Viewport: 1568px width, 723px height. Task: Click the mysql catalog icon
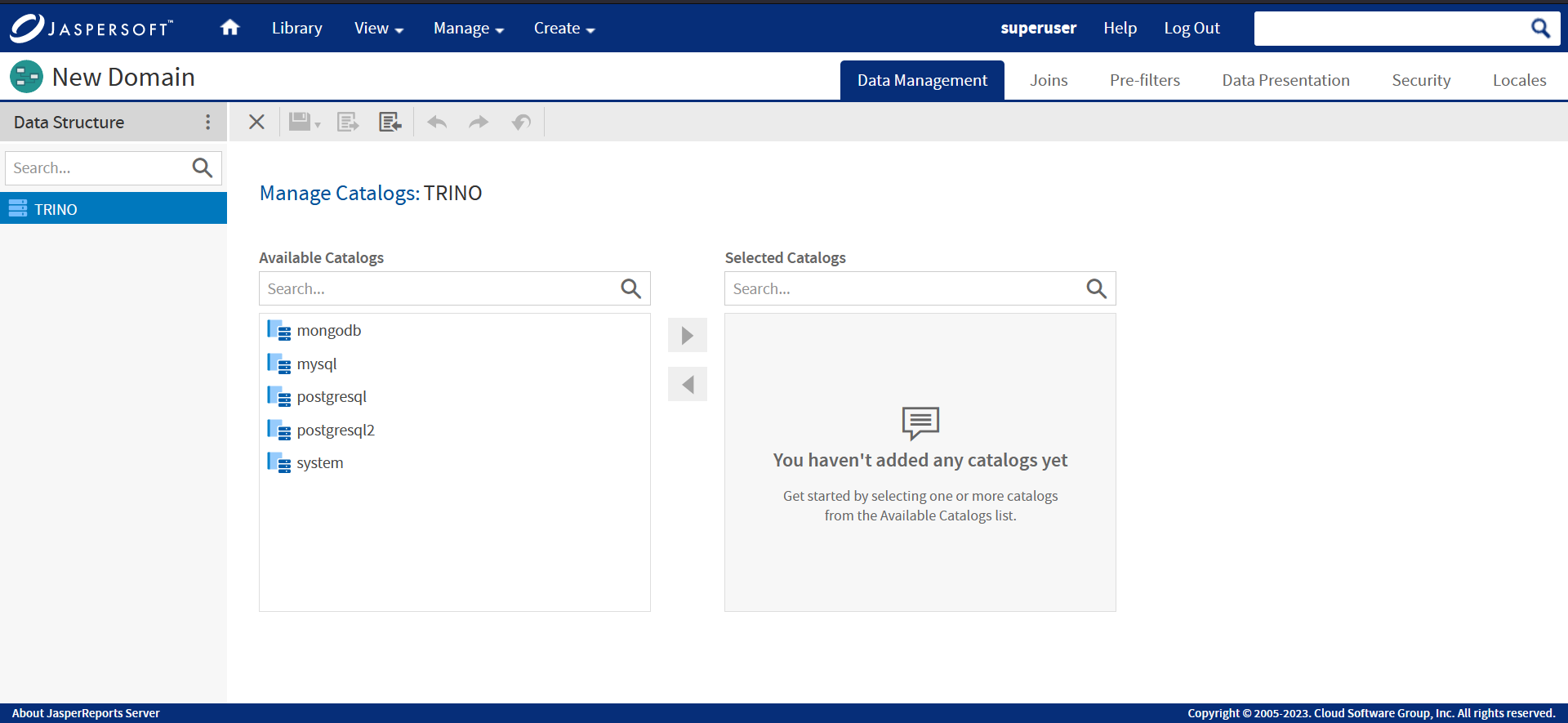[x=278, y=364]
